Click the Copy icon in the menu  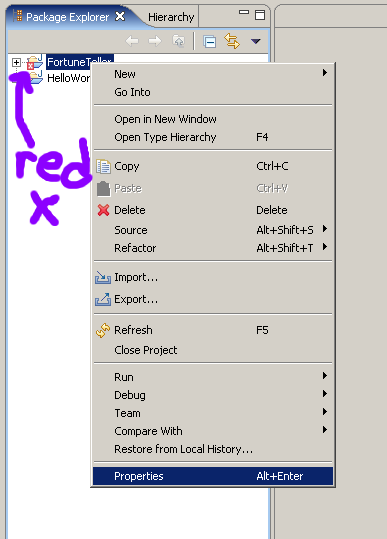tap(103, 166)
